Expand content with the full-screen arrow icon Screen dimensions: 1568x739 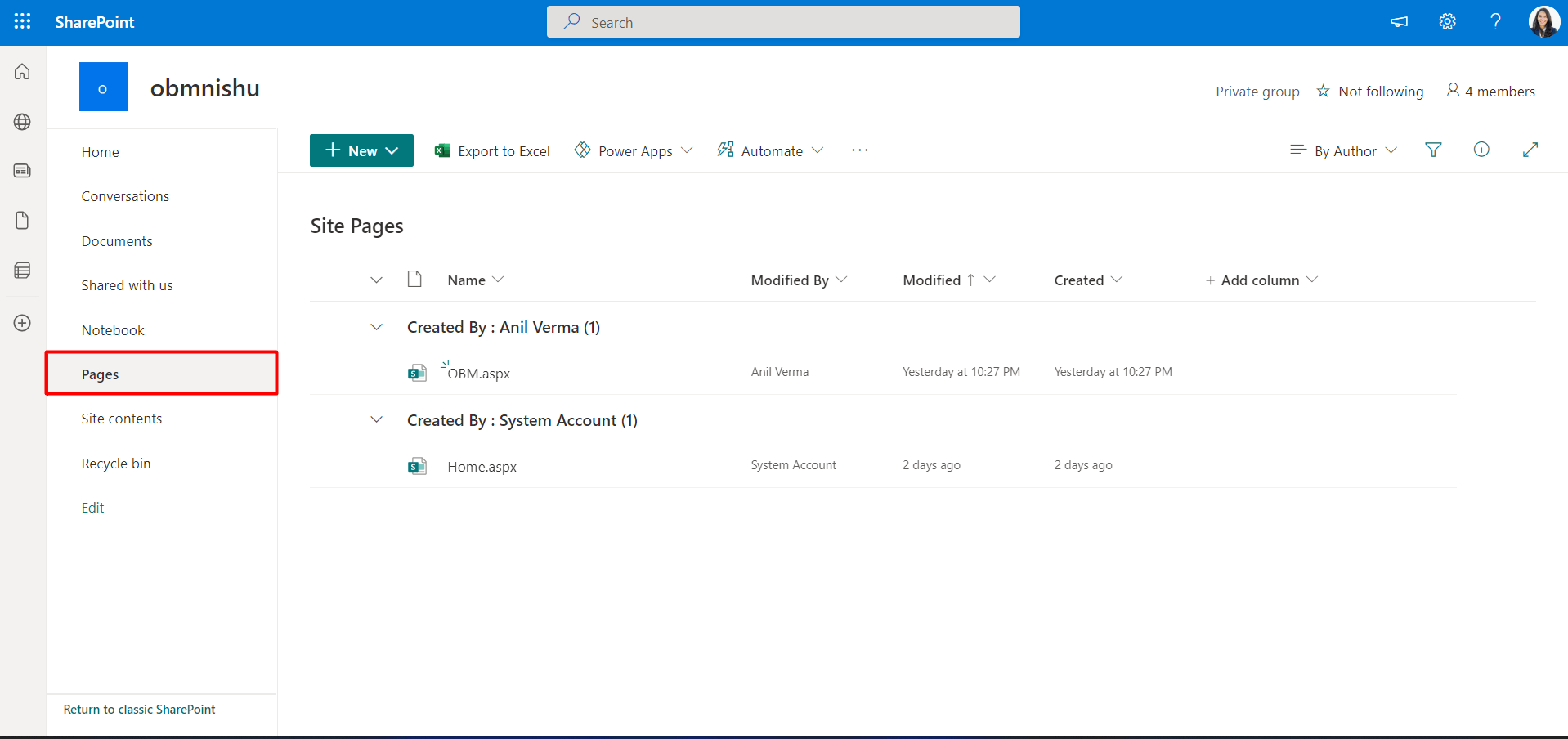pyautogui.click(x=1530, y=150)
